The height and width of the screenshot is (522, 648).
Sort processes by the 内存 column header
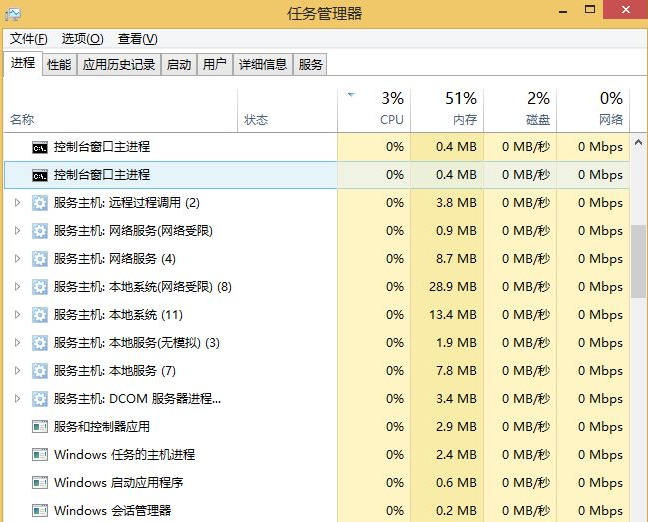coord(460,109)
